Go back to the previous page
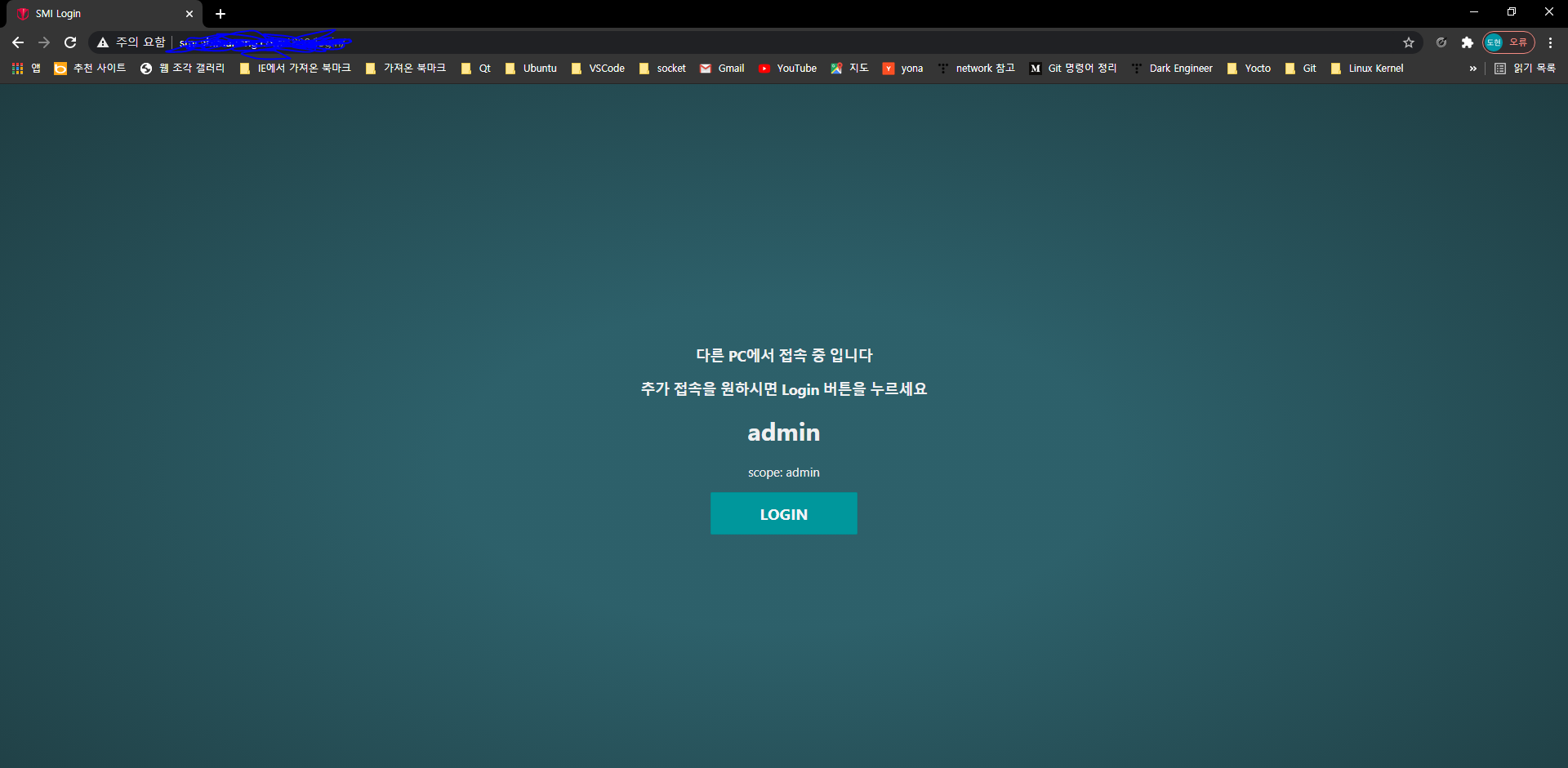This screenshot has height=768, width=1568. point(18,42)
